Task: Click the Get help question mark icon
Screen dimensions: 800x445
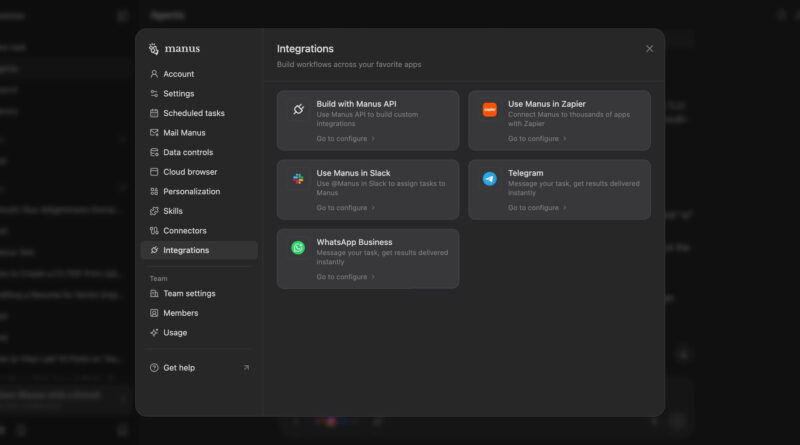Action: (154, 367)
